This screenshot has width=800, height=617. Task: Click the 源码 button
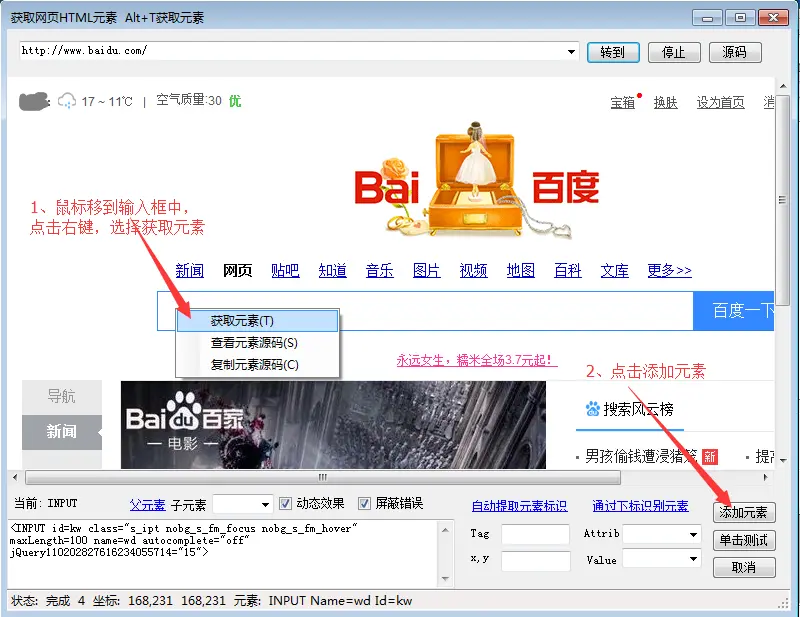click(x=735, y=52)
